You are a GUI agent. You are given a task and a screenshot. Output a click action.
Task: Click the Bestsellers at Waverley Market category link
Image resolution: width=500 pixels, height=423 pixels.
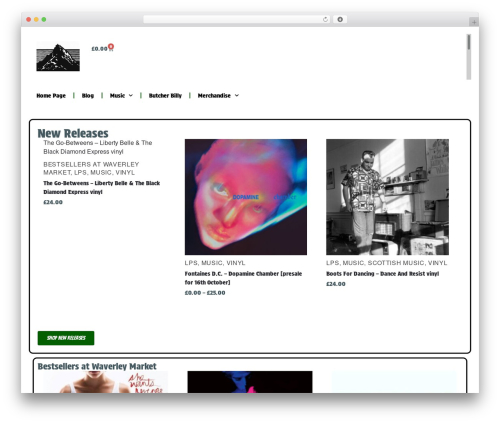(x=91, y=168)
